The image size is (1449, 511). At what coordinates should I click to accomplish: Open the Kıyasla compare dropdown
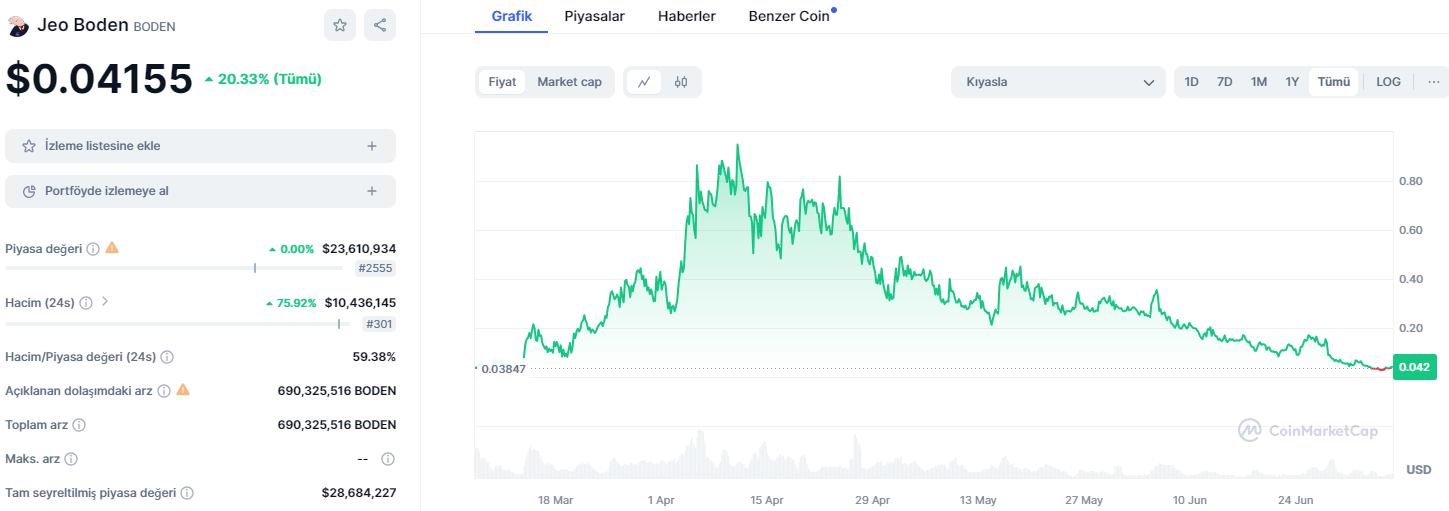coord(1058,82)
